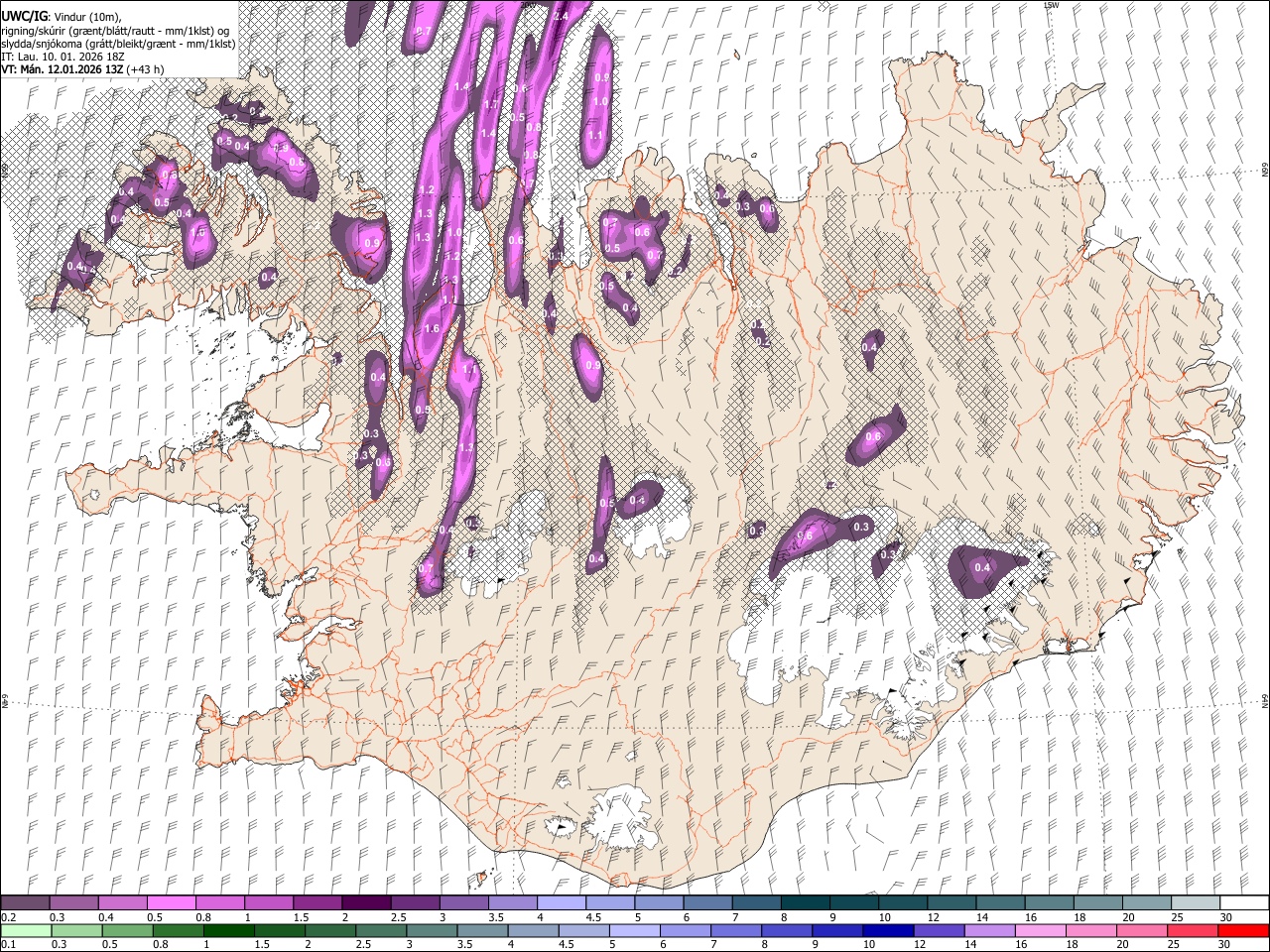Select the 3.5 lavender swatch on the snow scale
The image size is (1270, 952).
point(512,902)
